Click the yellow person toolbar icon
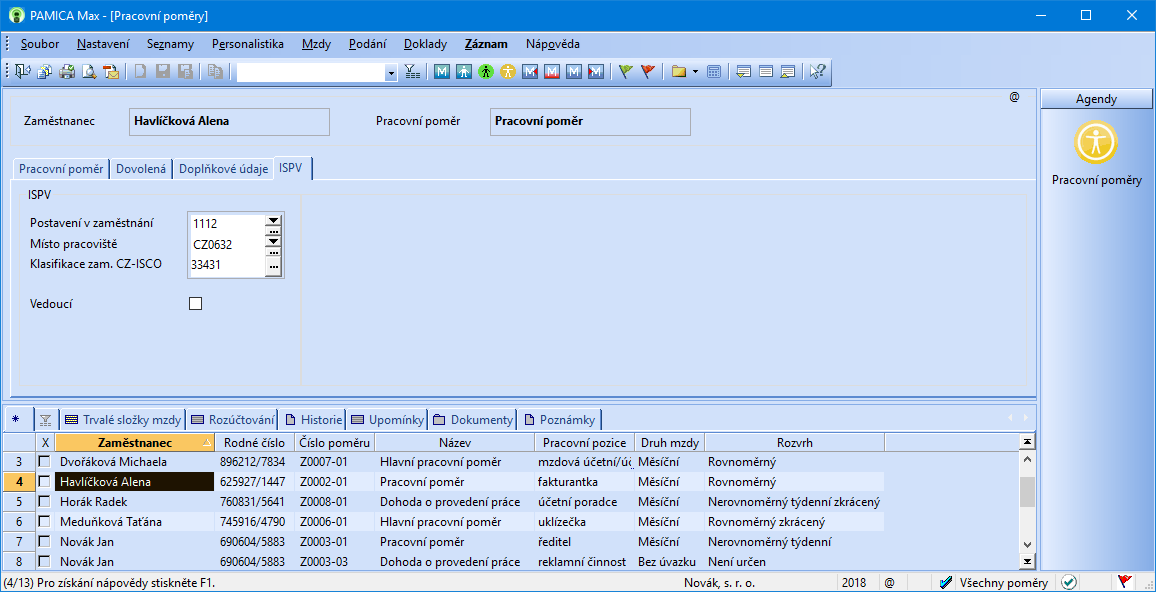Viewport: 1156px width, 592px height. point(507,72)
